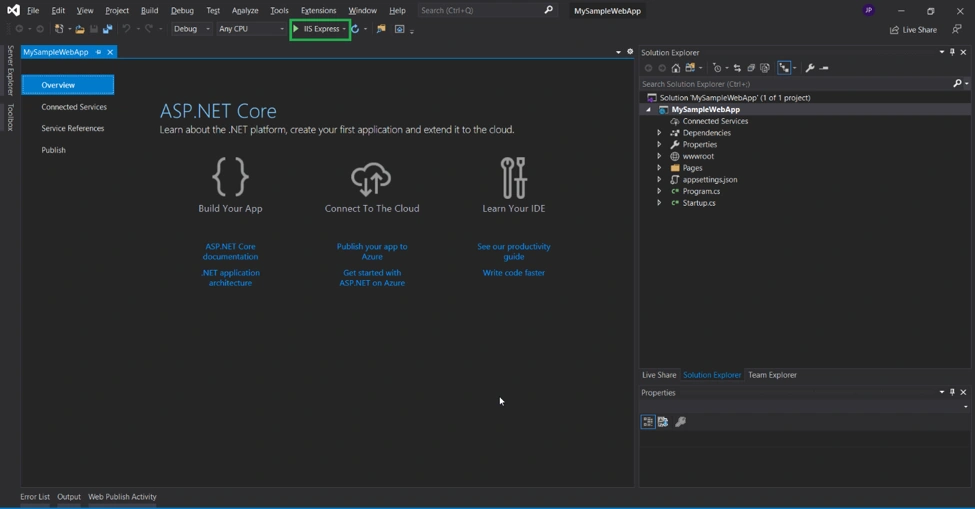
Task: Click the Live Share button
Action: tap(913, 29)
